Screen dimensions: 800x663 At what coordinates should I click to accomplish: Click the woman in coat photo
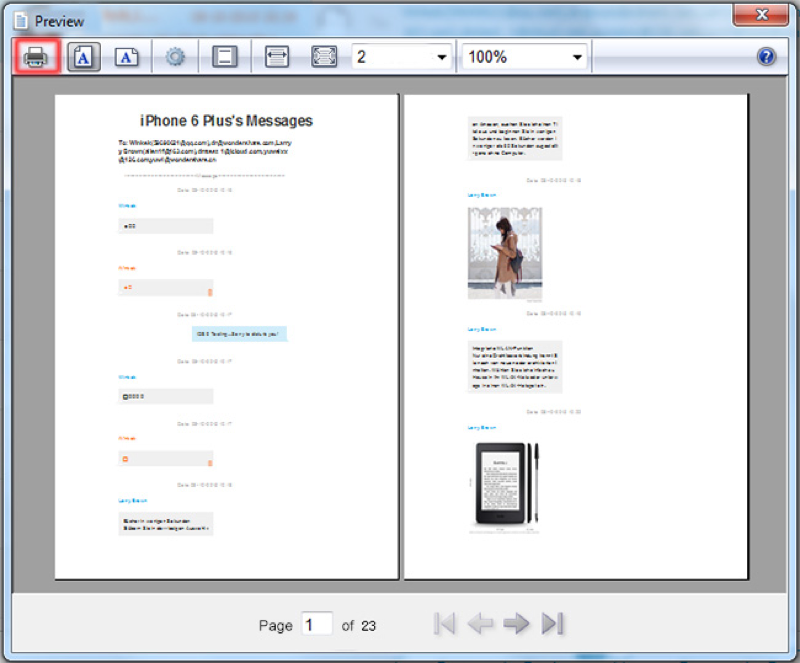pos(505,253)
